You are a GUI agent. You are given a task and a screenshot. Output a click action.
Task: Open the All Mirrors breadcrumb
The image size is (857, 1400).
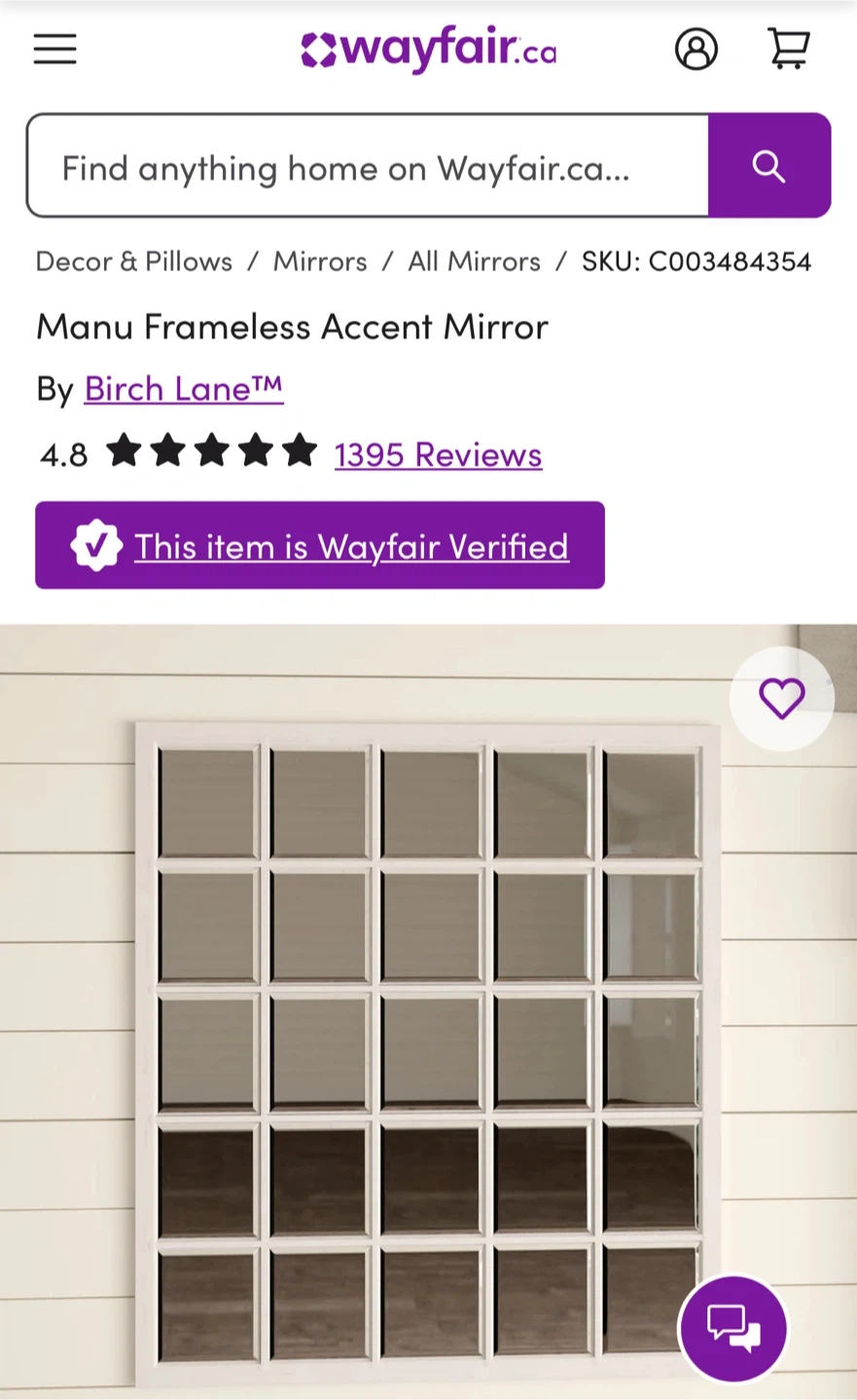(474, 262)
